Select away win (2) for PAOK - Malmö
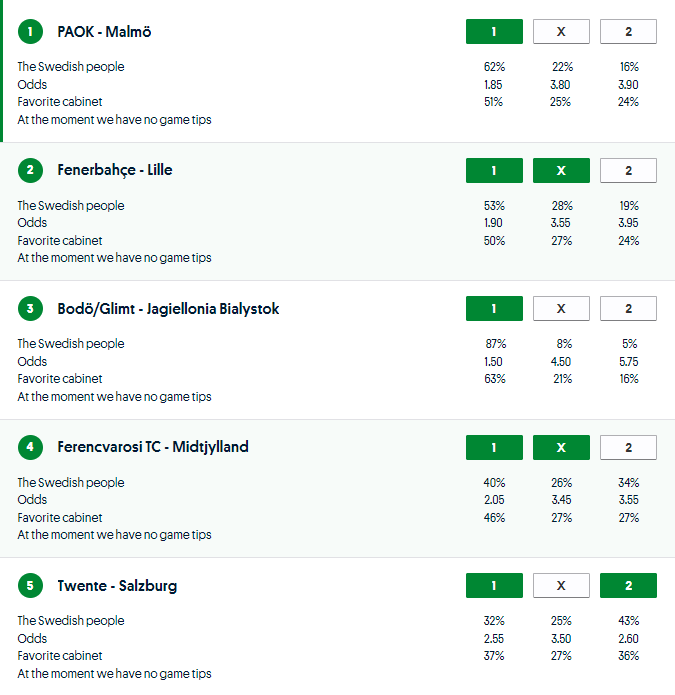The width and height of the screenshot is (675, 695). coord(628,32)
